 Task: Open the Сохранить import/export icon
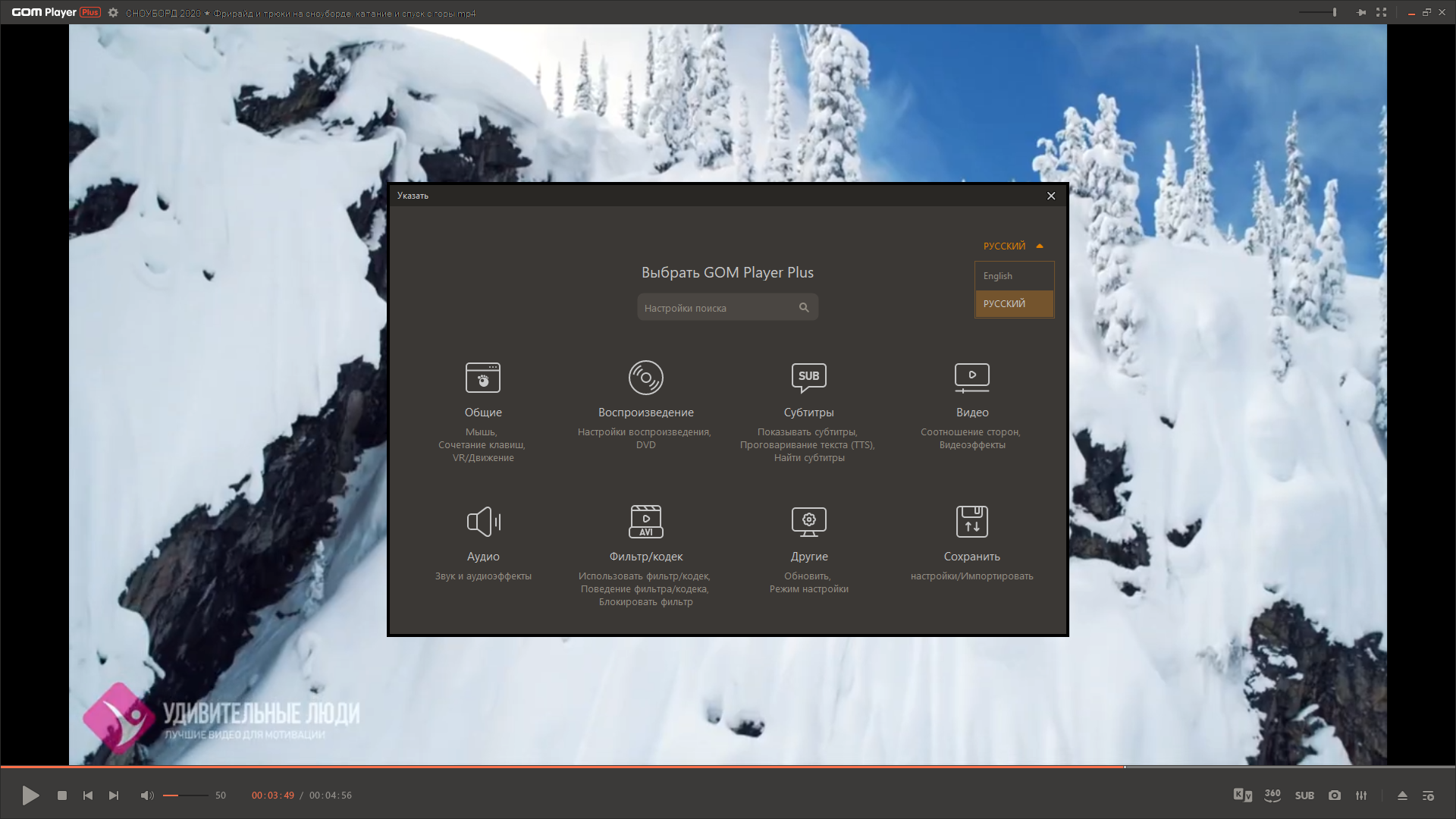point(972,522)
